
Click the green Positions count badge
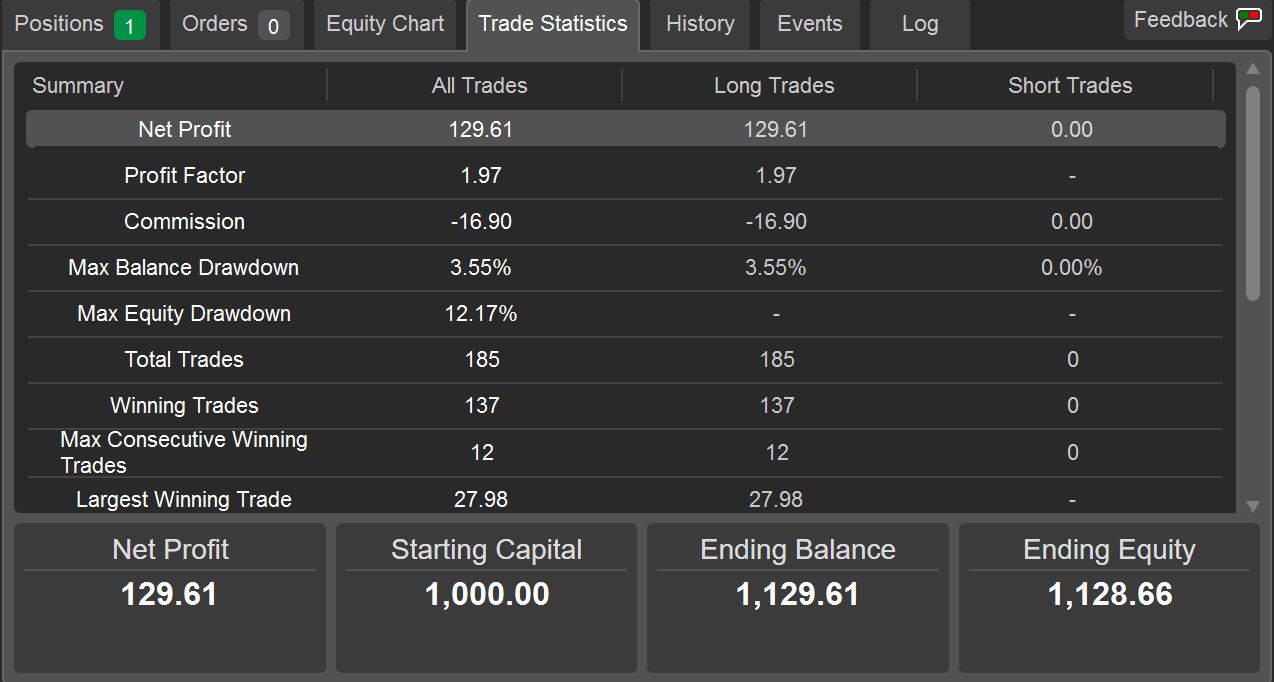point(129,25)
